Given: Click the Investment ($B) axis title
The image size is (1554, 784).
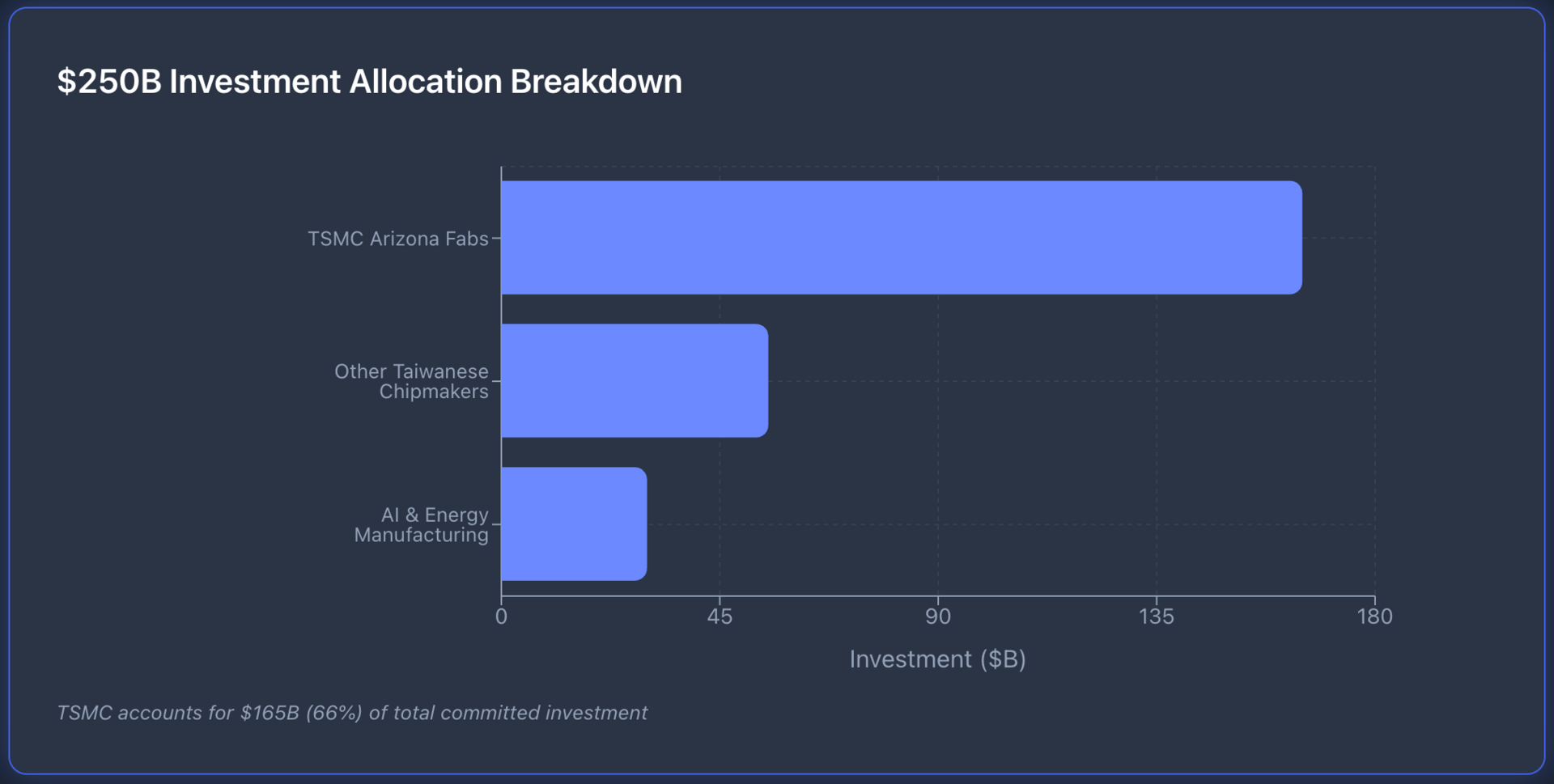Looking at the screenshot, I should point(937,659).
